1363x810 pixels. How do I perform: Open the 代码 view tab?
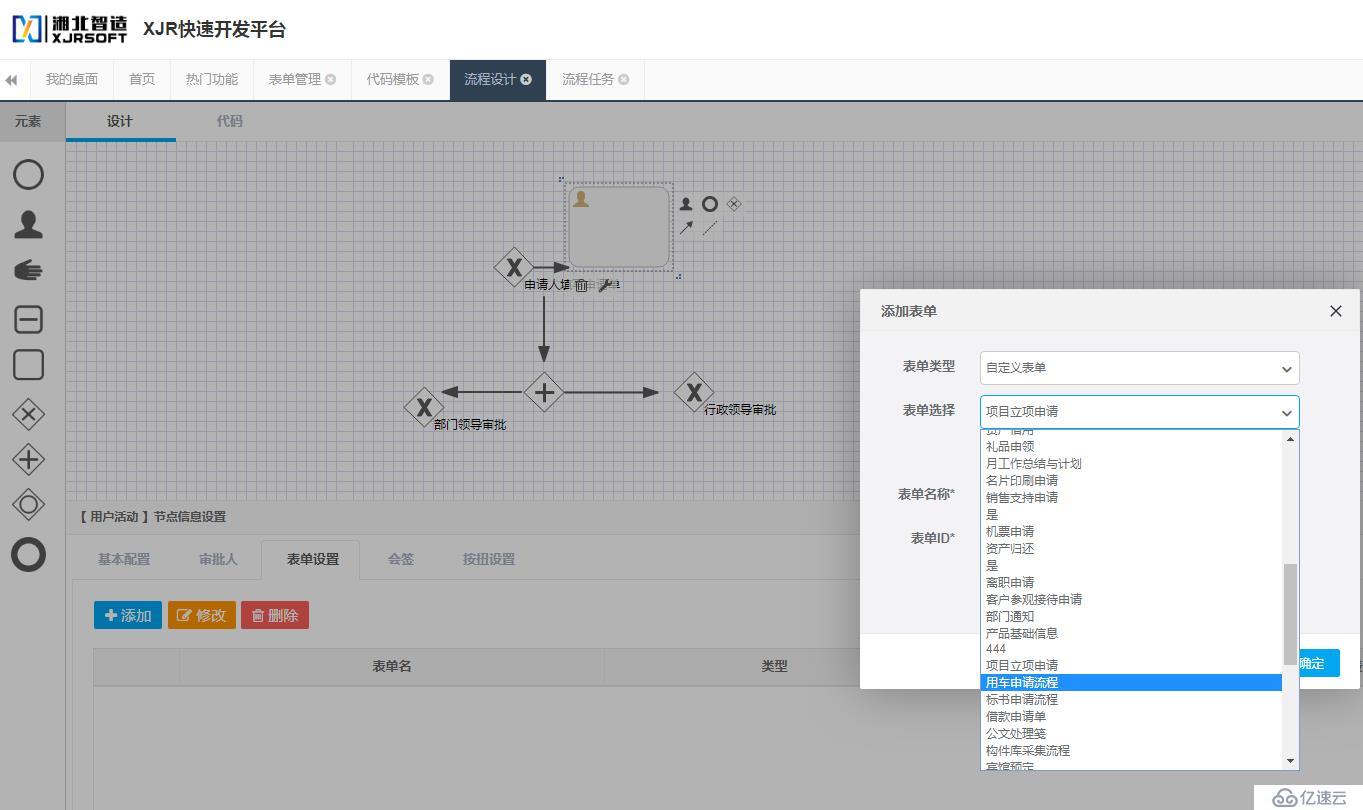(x=230, y=122)
